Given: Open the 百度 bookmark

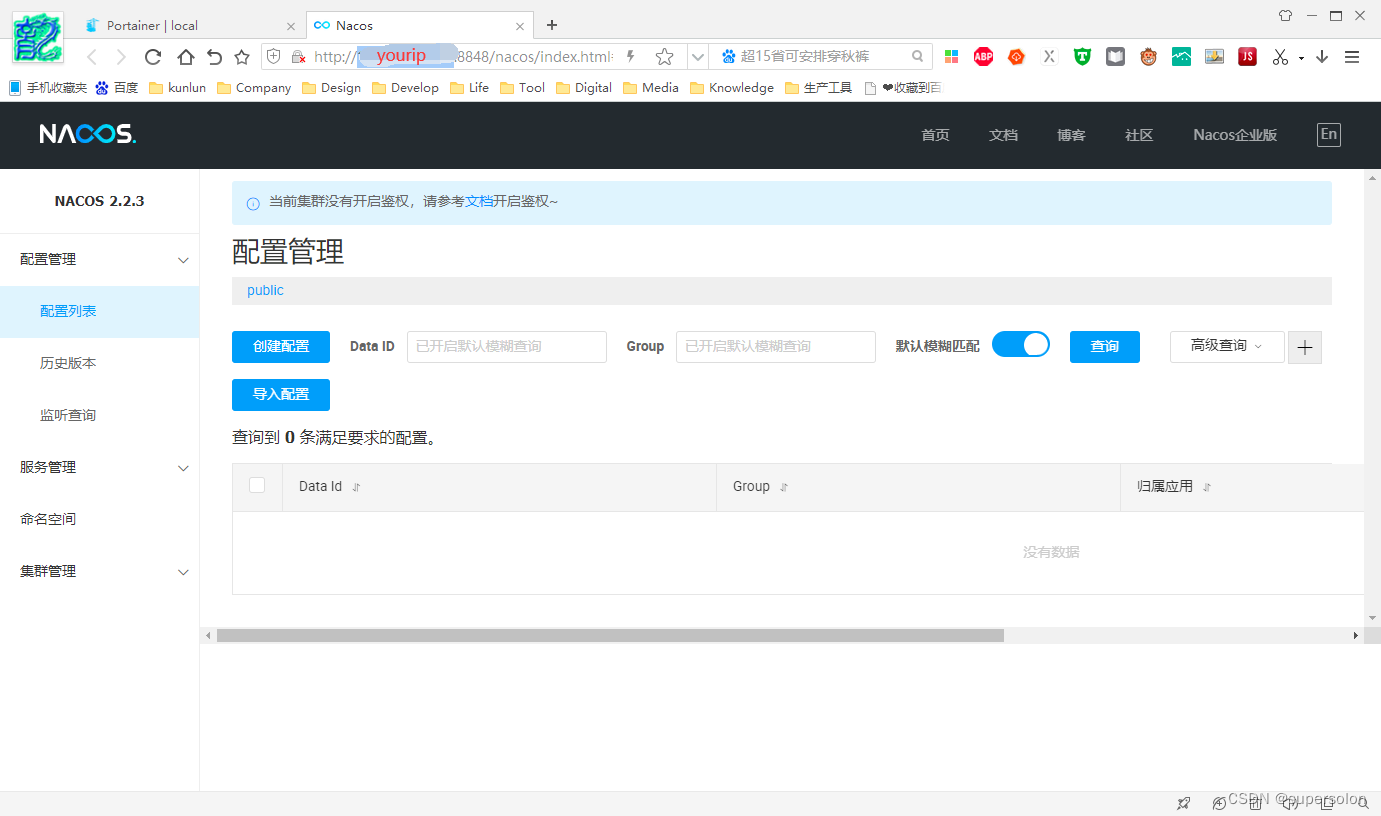Looking at the screenshot, I should point(117,88).
